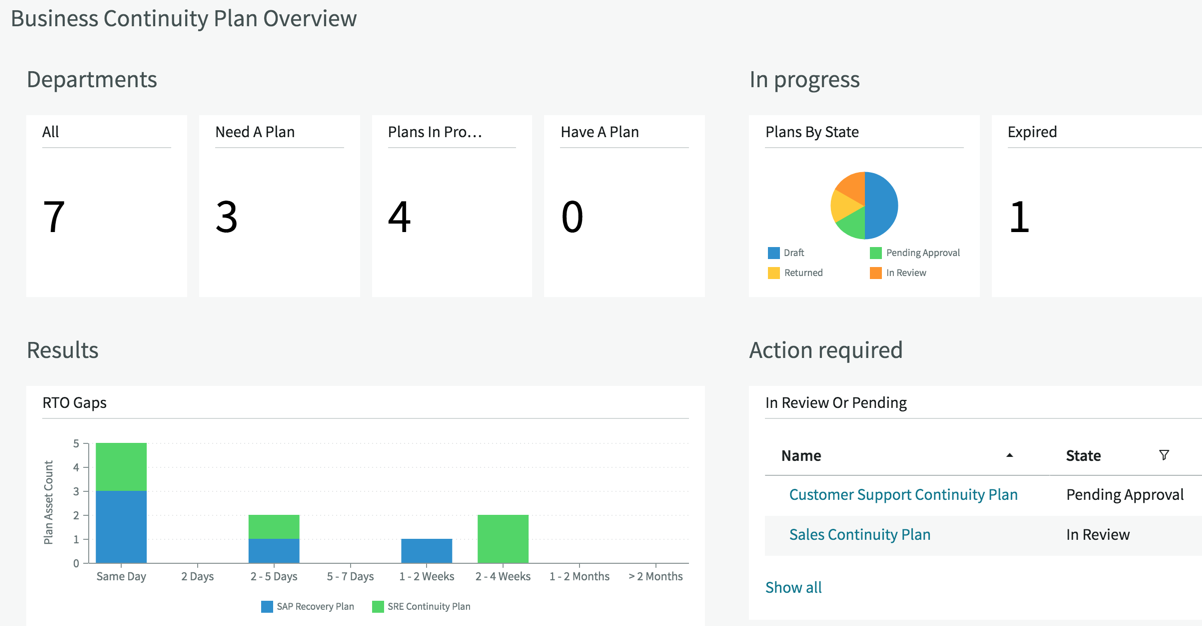The width and height of the screenshot is (1202, 626).
Task: Click the Plans By State title
Action: coord(812,132)
